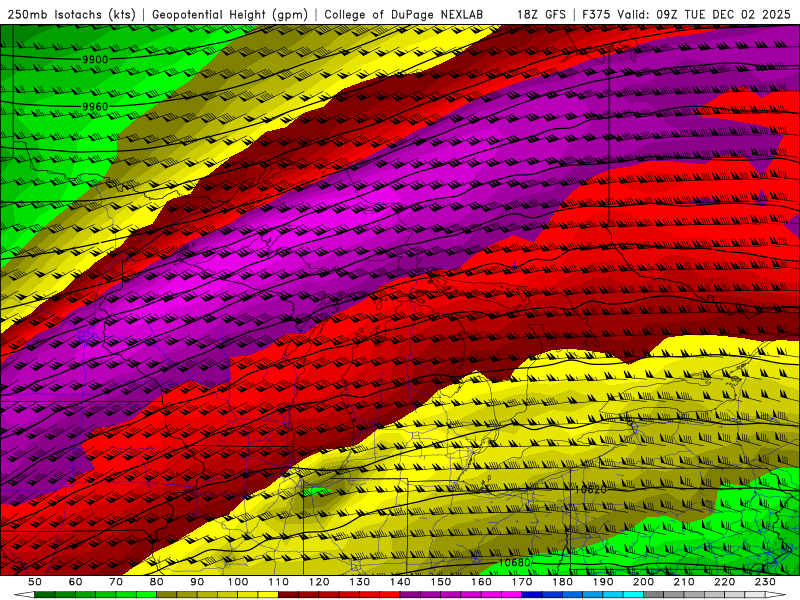Click the dark blue swatch right of 170

pos(532,595)
